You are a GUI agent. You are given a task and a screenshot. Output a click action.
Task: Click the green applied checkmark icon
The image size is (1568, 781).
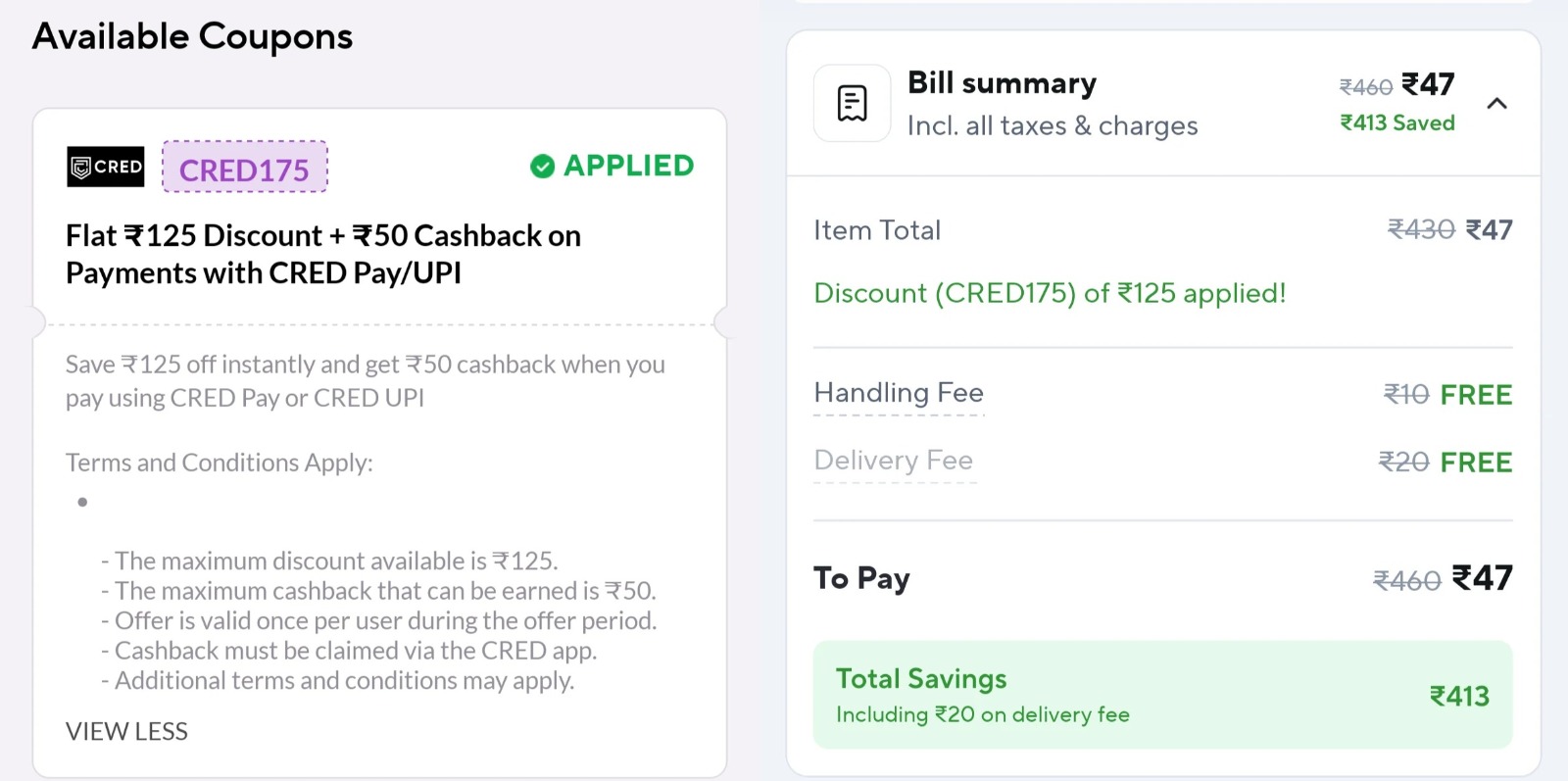[542, 167]
